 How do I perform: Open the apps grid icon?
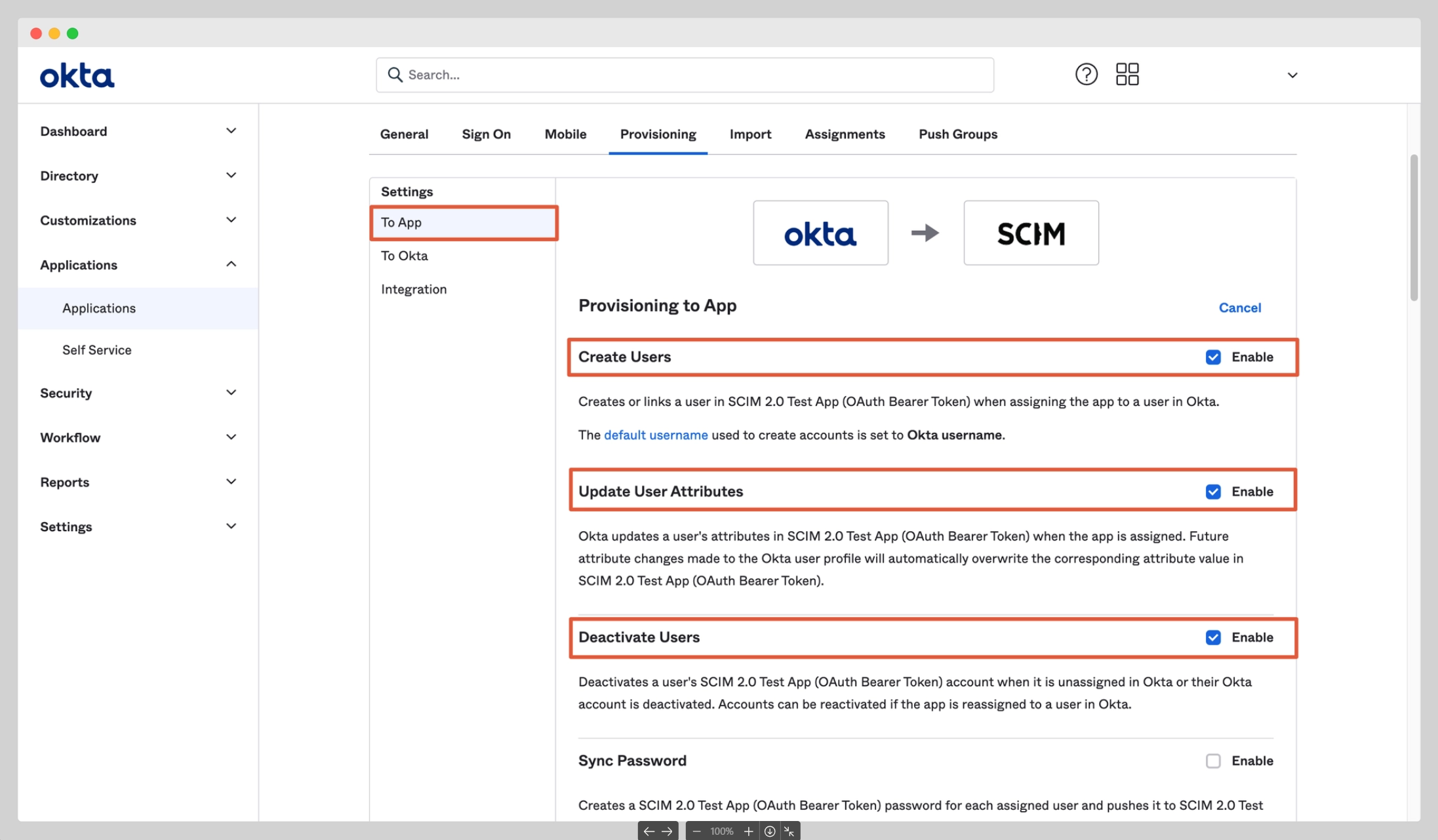click(x=1127, y=74)
